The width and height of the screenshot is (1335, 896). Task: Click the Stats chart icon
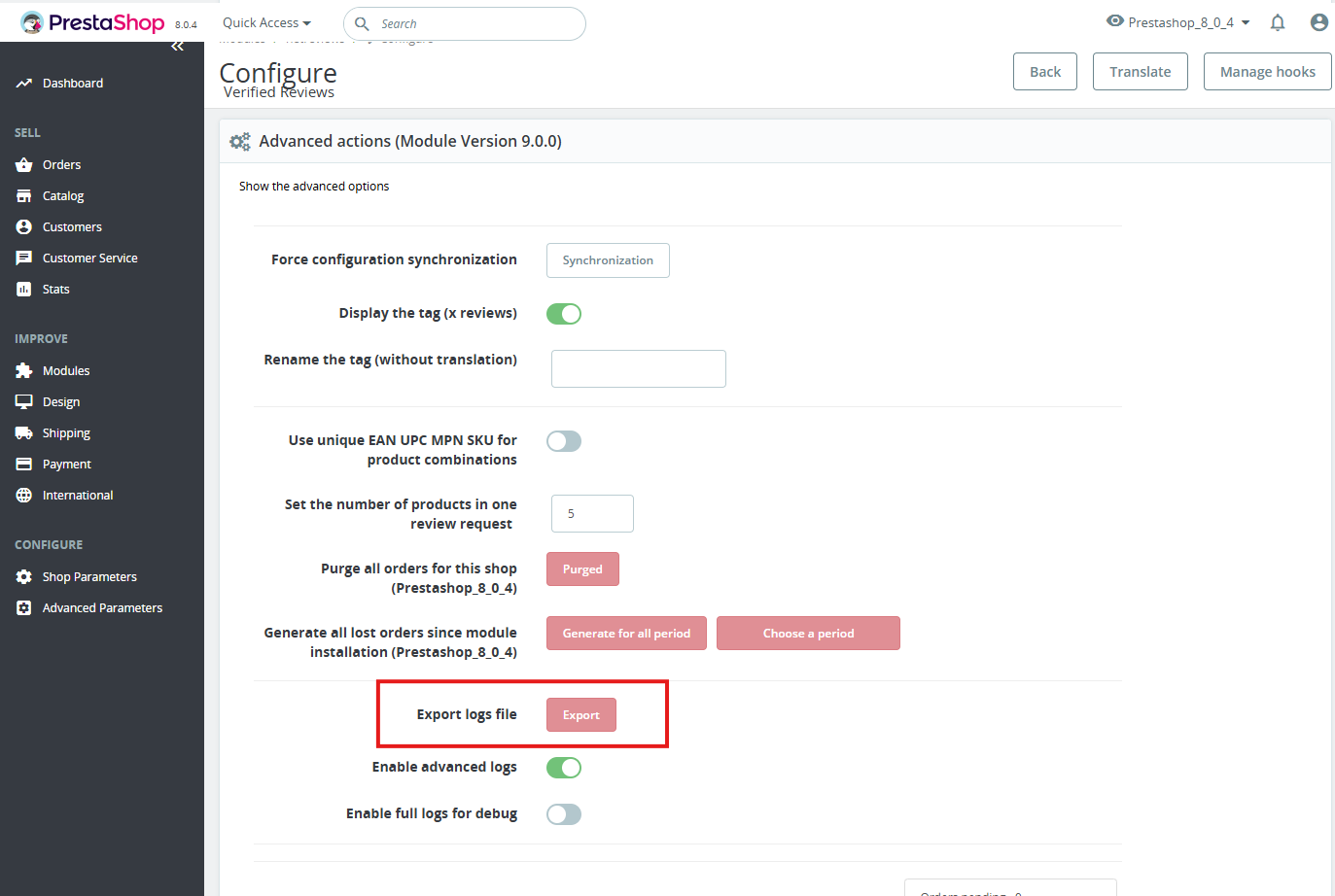[x=24, y=290]
